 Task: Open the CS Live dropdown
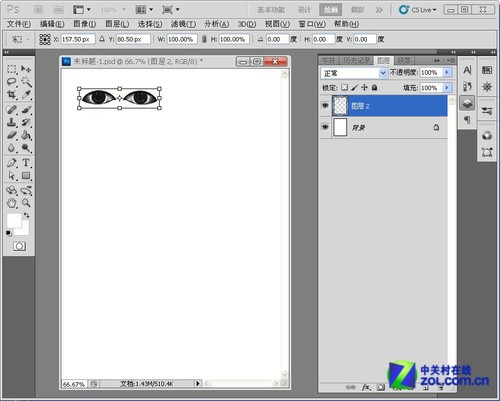point(418,10)
